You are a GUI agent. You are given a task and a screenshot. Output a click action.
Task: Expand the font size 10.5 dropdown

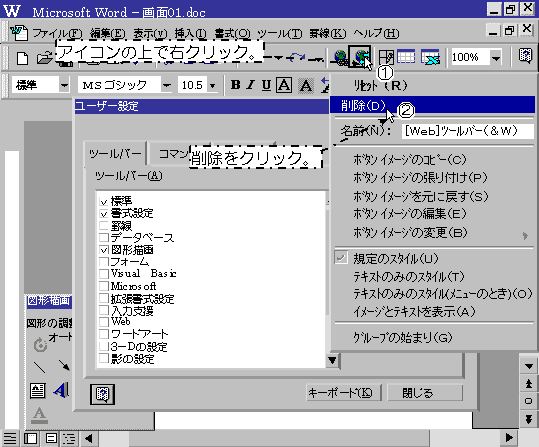212,85
